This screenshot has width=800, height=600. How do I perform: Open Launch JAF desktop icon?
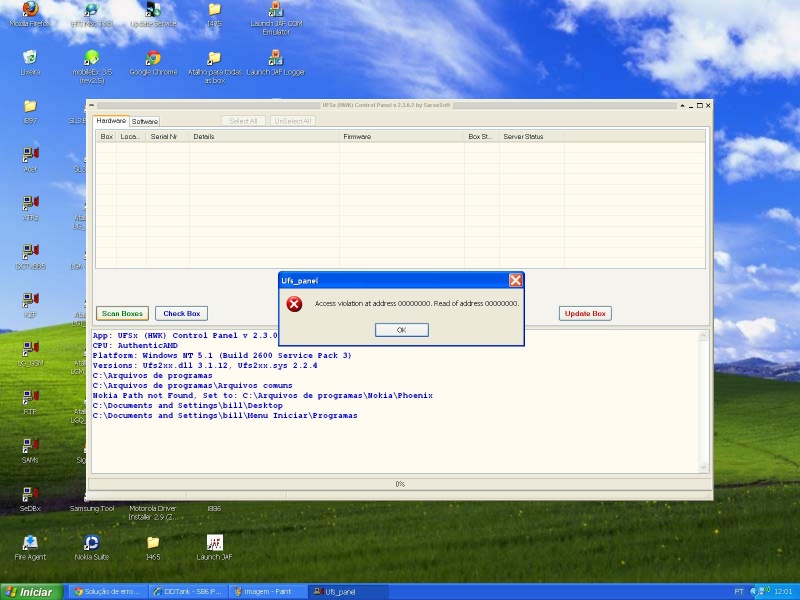click(214, 547)
